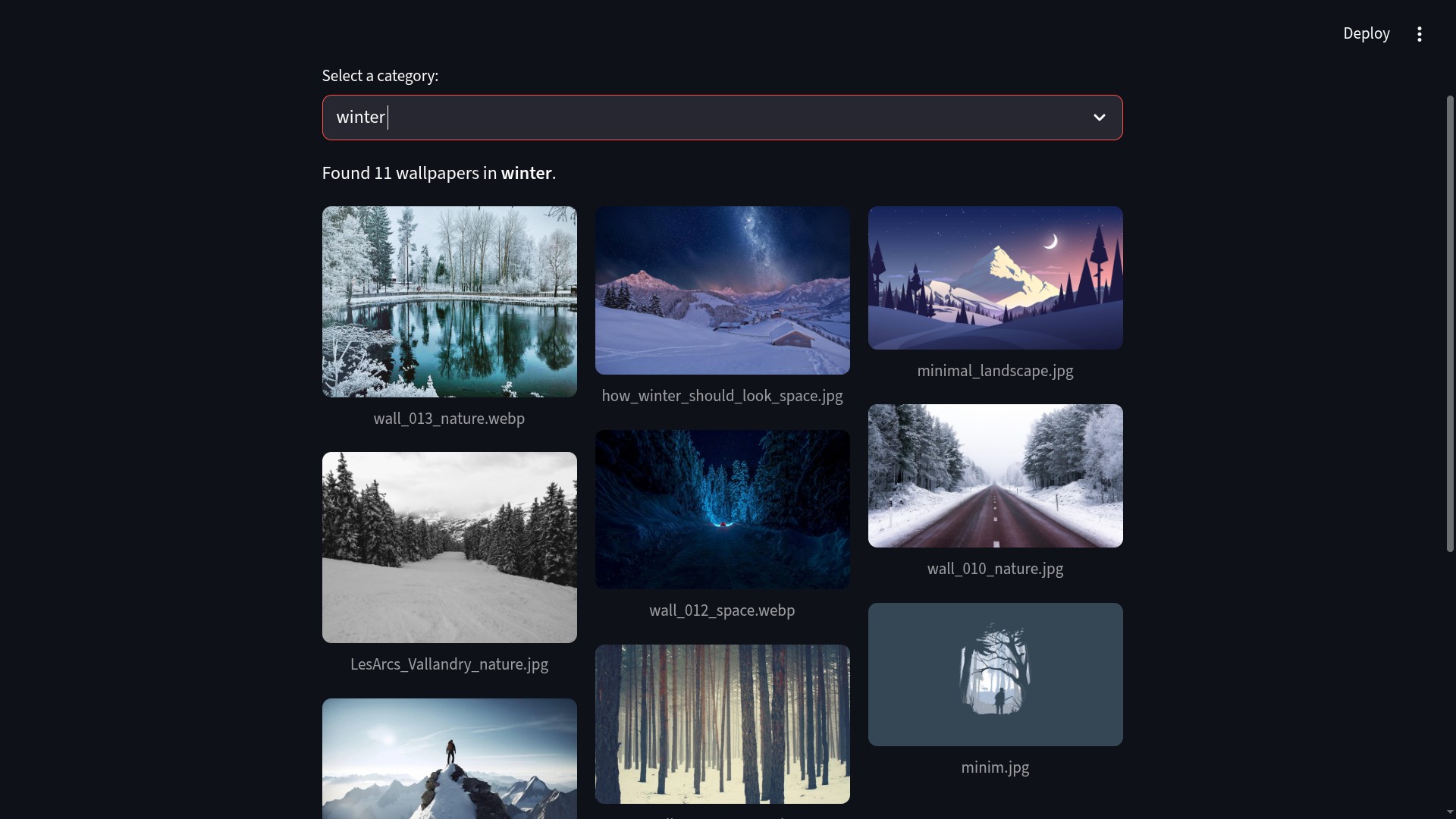Click the Deploy button
1456x819 pixels.
point(1366,34)
